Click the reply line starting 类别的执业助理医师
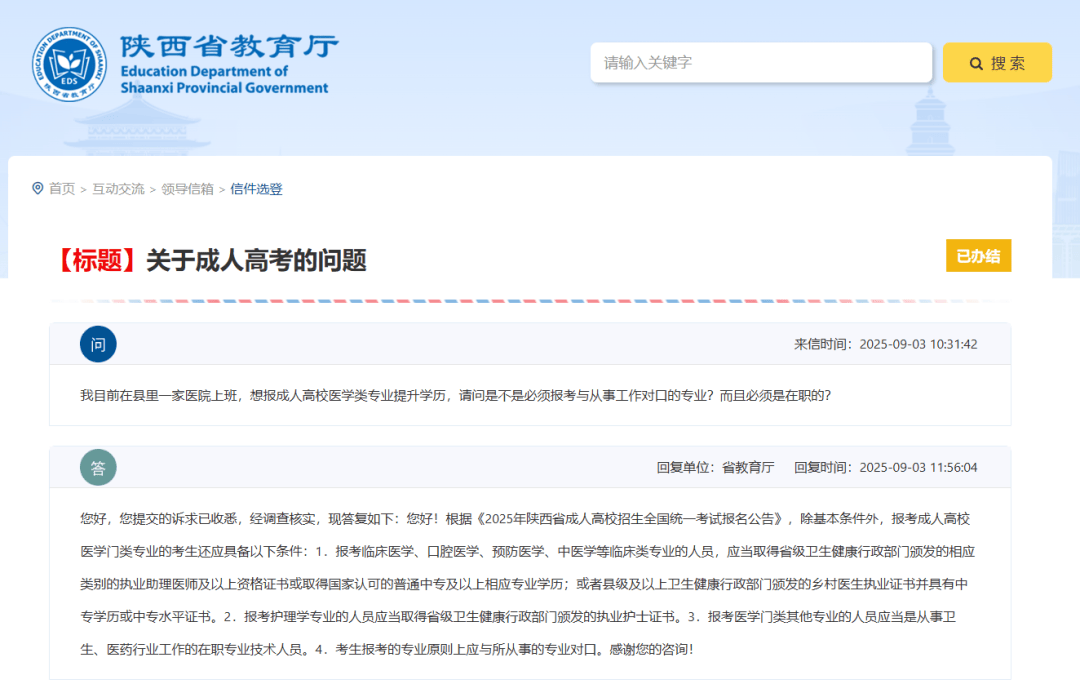The width and height of the screenshot is (1080, 693). click(524, 583)
